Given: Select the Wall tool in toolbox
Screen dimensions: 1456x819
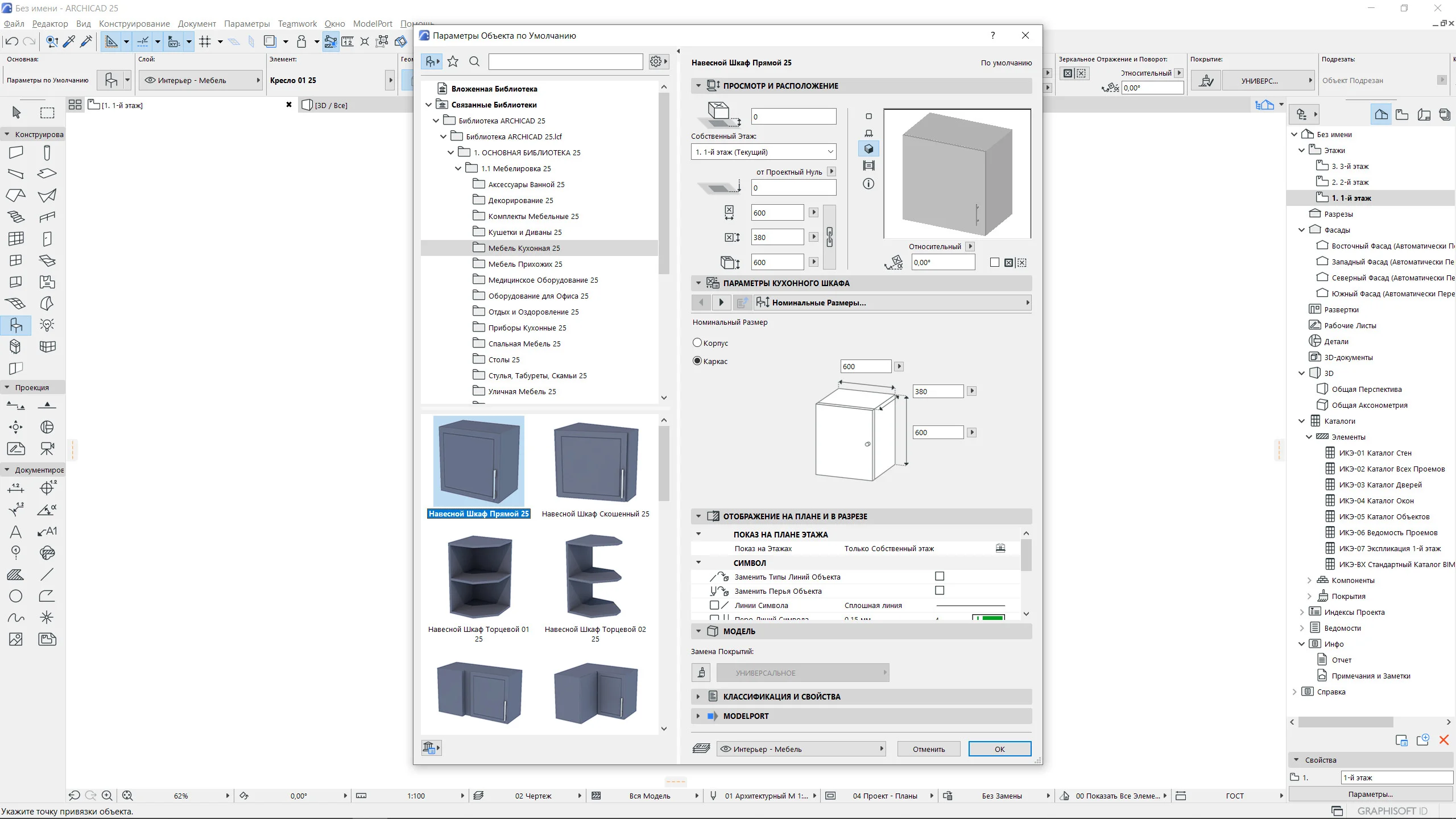Looking at the screenshot, I should (x=16, y=152).
